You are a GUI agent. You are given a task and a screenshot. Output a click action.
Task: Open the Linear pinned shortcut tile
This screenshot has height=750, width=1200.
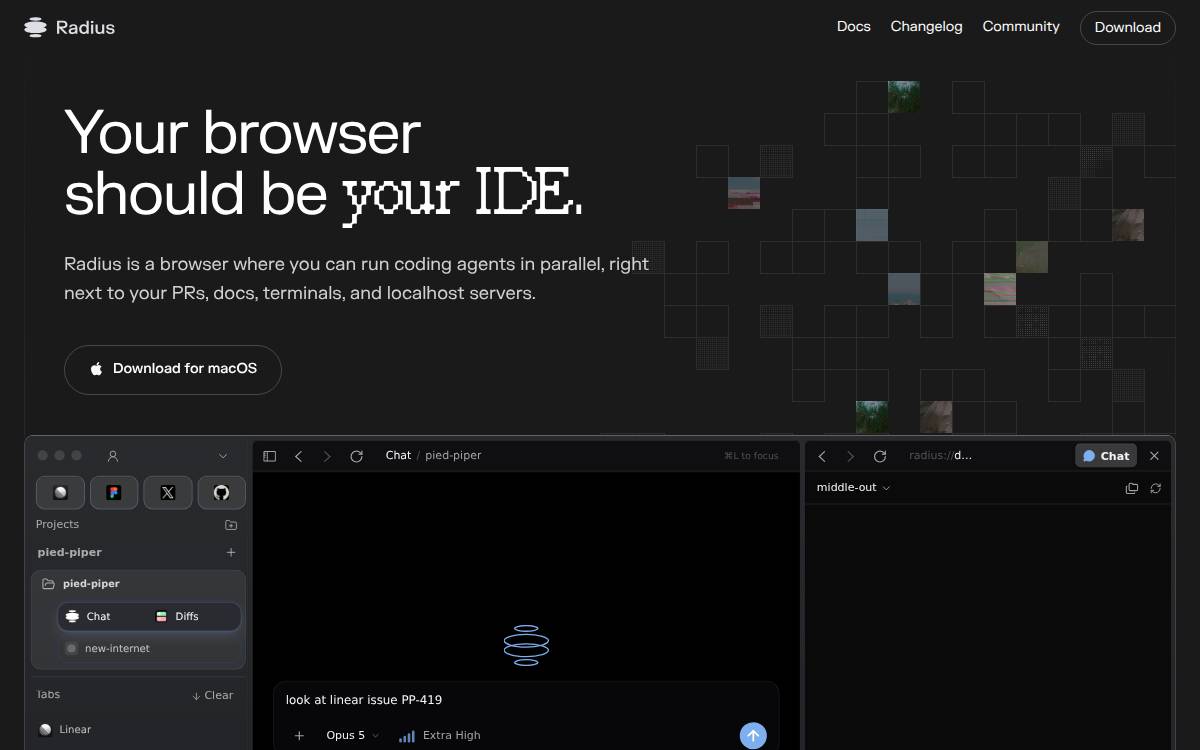click(60, 492)
